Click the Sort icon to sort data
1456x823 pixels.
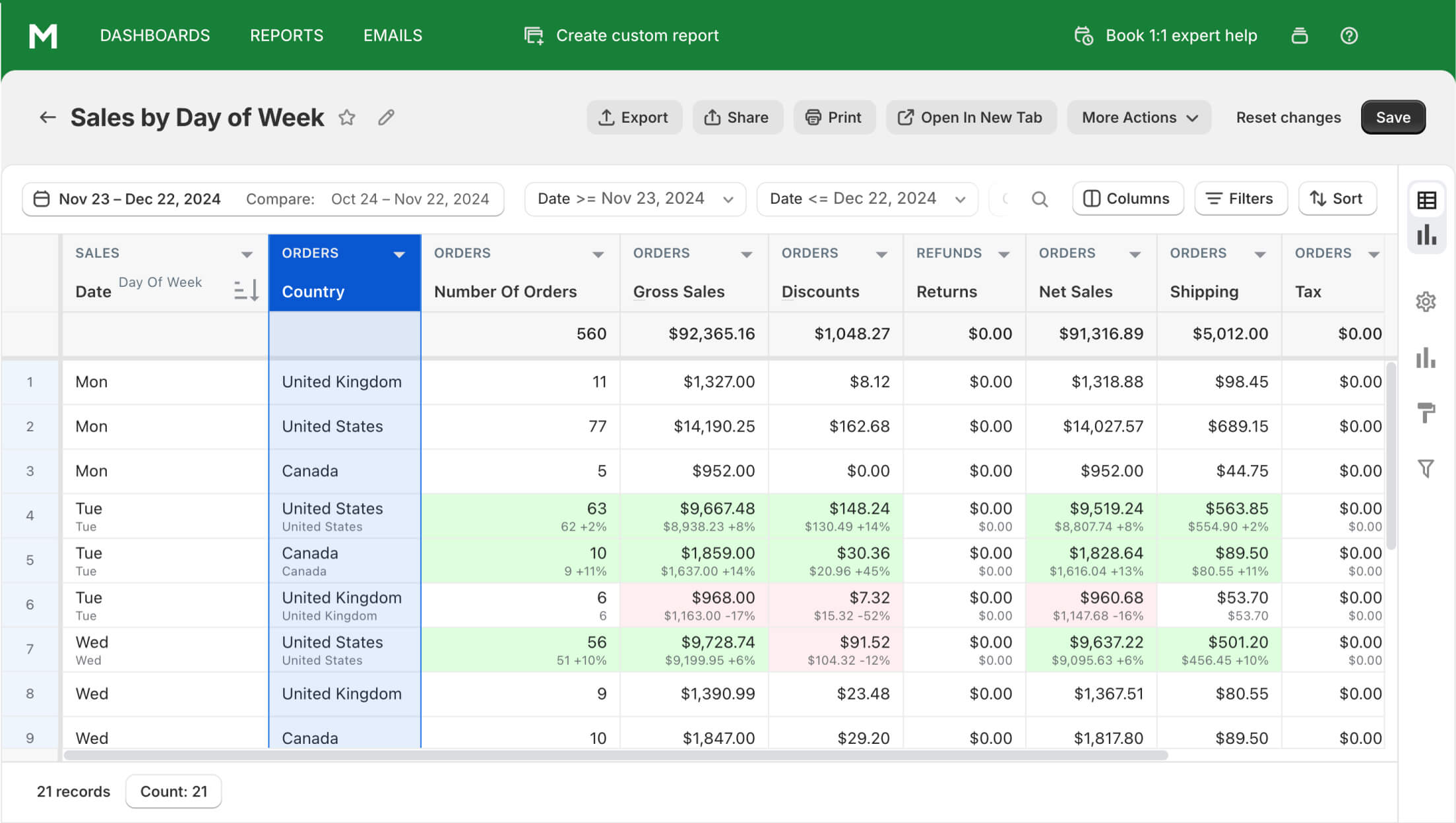1338,198
